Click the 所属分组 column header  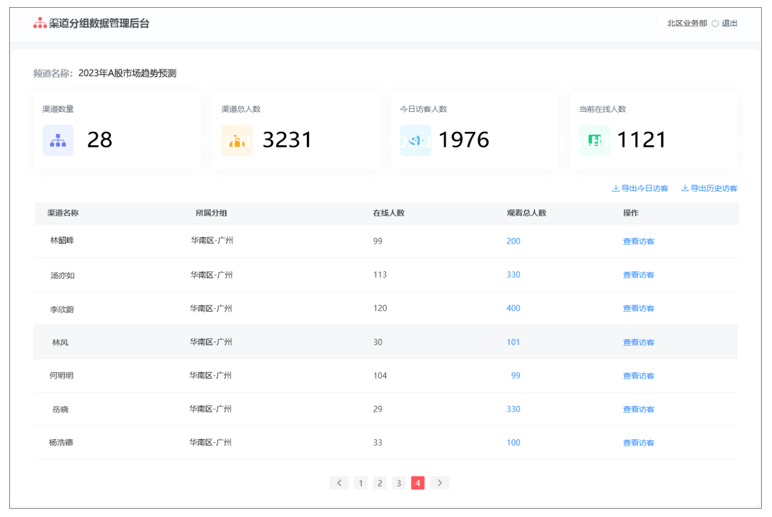tap(211, 213)
